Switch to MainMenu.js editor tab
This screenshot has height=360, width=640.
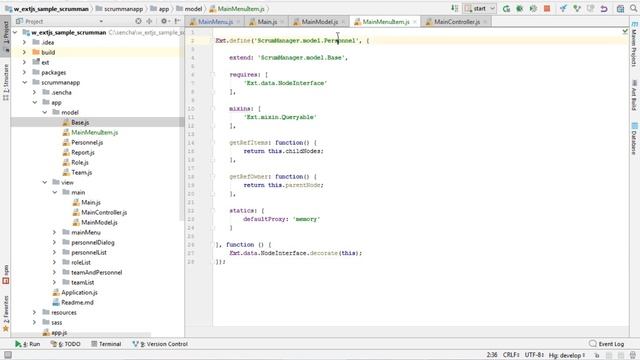pyautogui.click(x=214, y=22)
